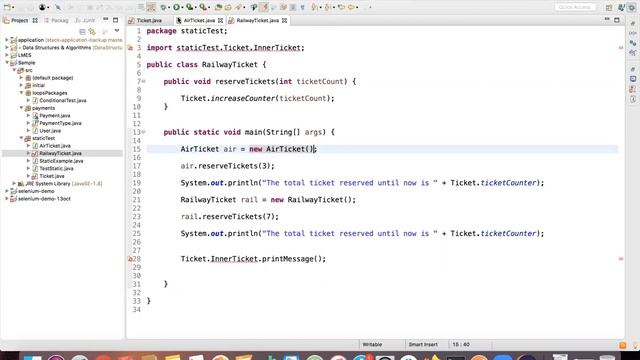640x360 pixels.
Task: Open the blue console view icon in right trim
Action: (633, 79)
